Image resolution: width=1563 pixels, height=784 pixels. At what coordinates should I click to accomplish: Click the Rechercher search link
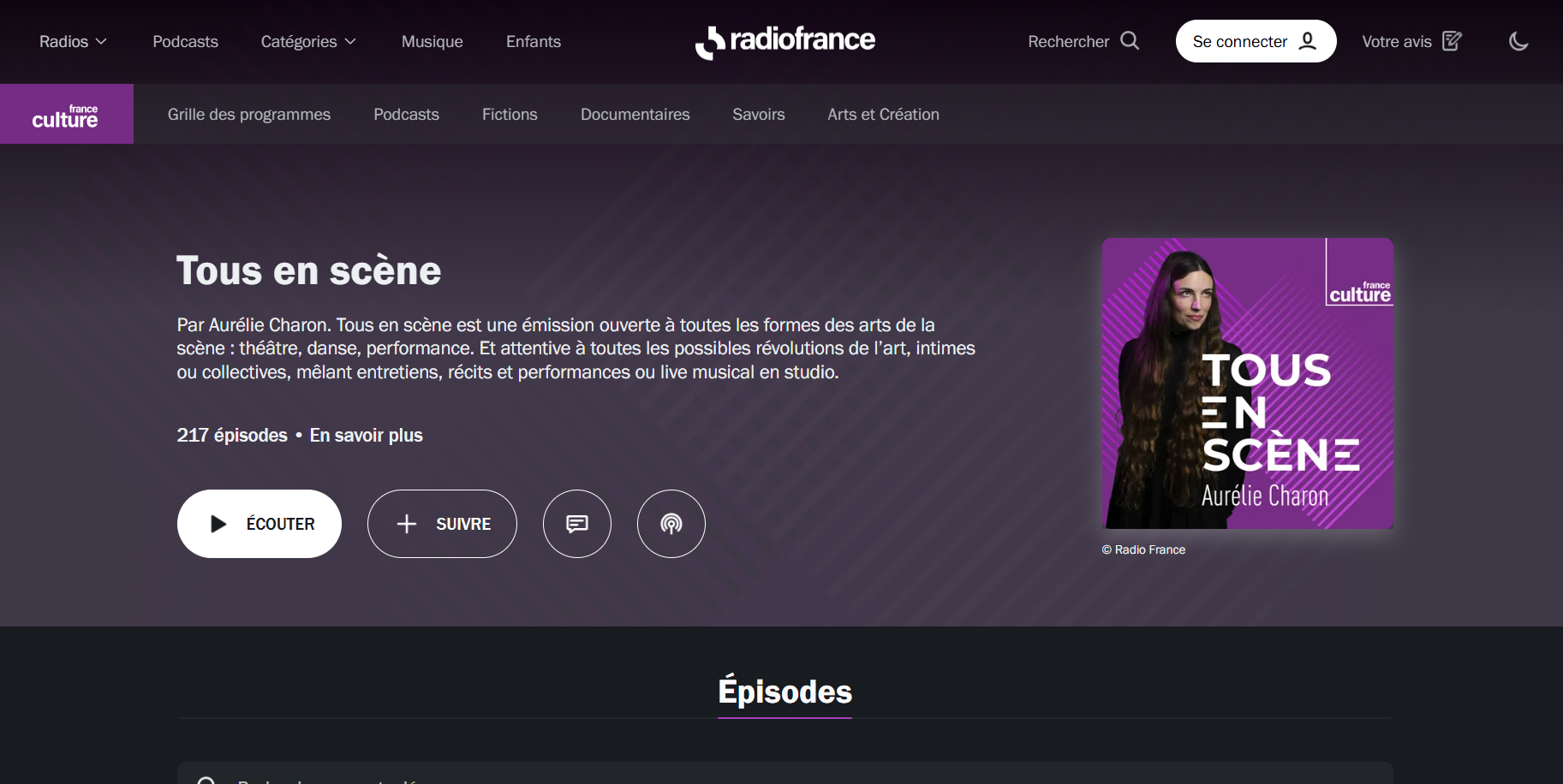[x=1083, y=41]
